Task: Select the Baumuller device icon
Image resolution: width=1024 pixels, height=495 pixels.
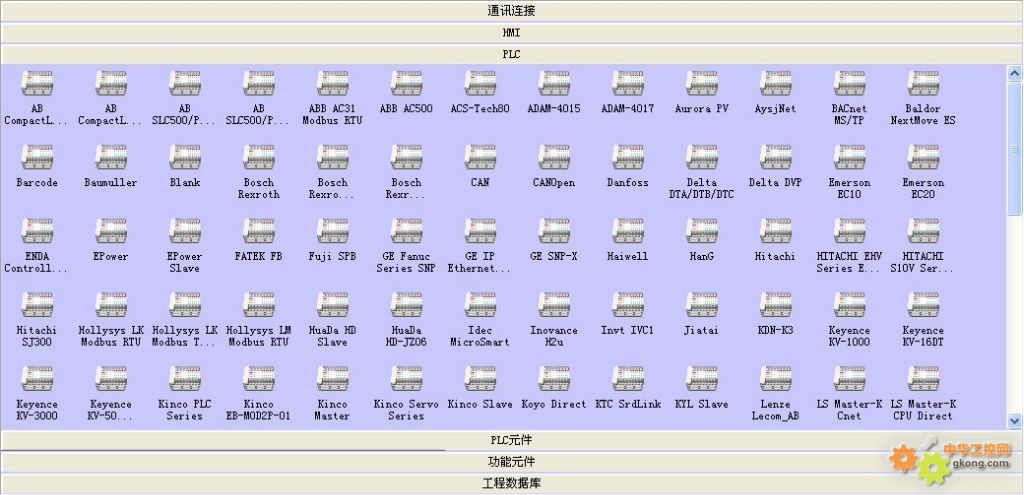Action: (x=111, y=157)
